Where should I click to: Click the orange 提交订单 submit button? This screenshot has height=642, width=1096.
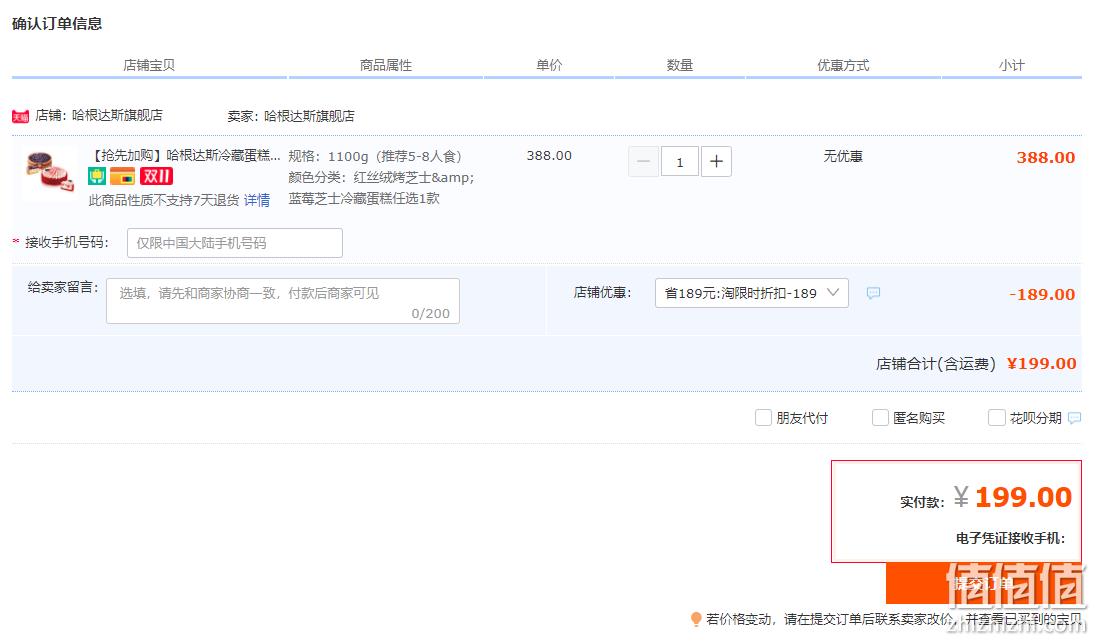(983, 583)
